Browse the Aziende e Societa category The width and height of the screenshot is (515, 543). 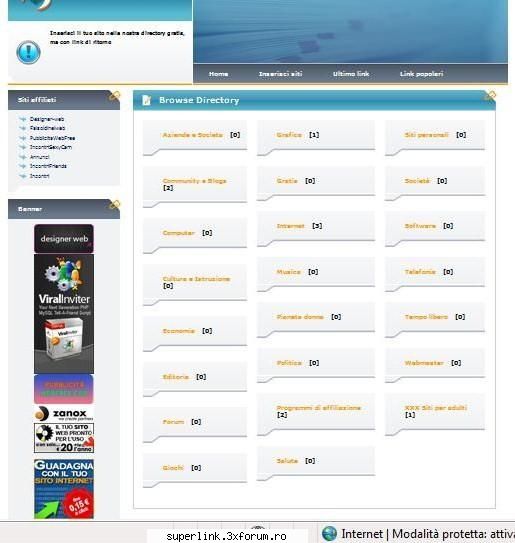click(193, 135)
